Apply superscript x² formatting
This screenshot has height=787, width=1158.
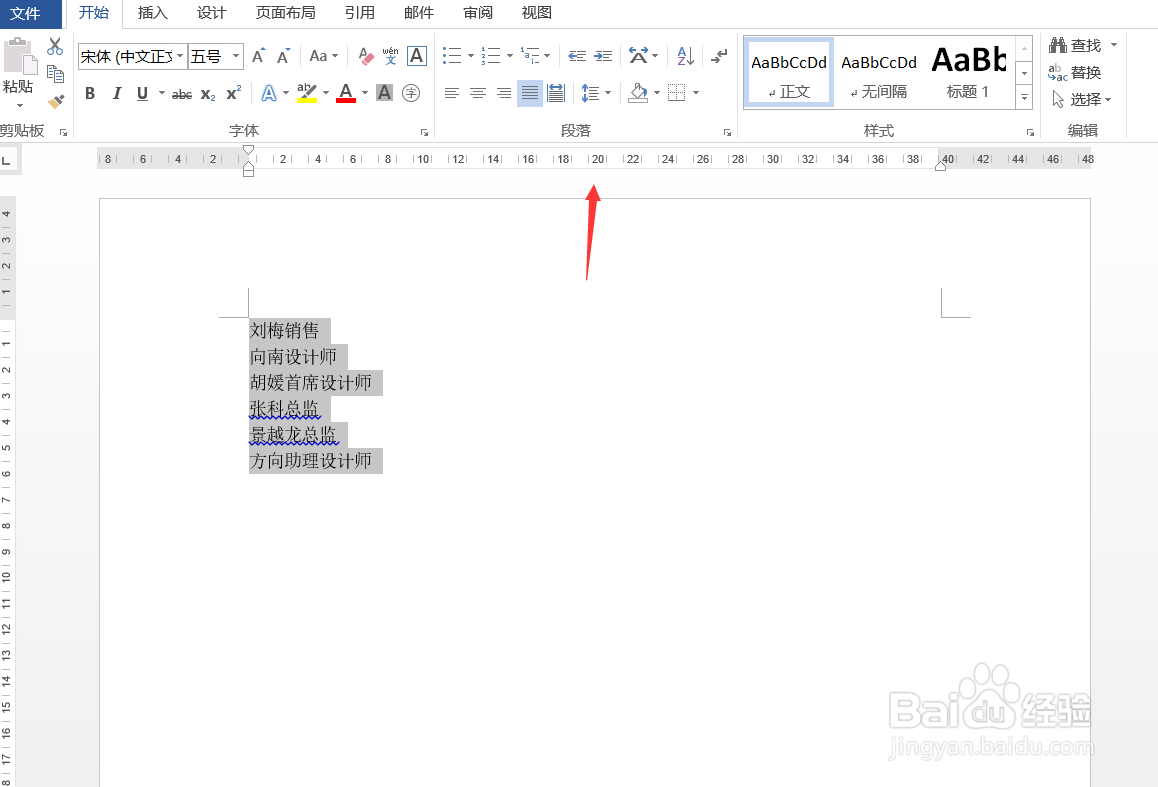tap(234, 93)
